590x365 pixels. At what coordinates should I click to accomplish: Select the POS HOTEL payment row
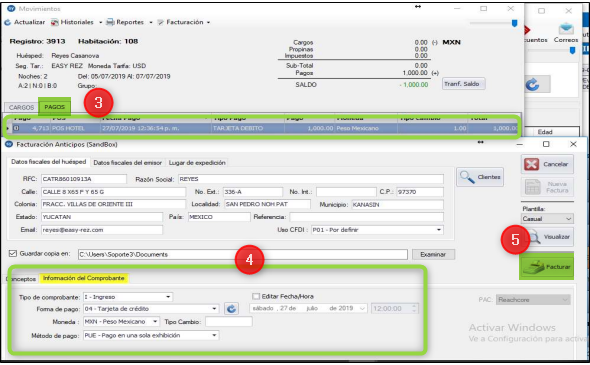[262, 128]
